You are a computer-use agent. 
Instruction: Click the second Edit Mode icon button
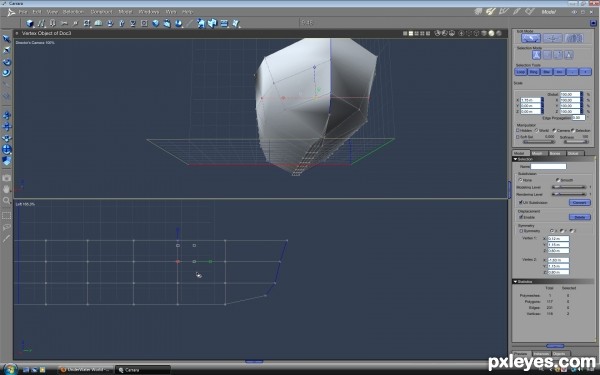point(553,38)
